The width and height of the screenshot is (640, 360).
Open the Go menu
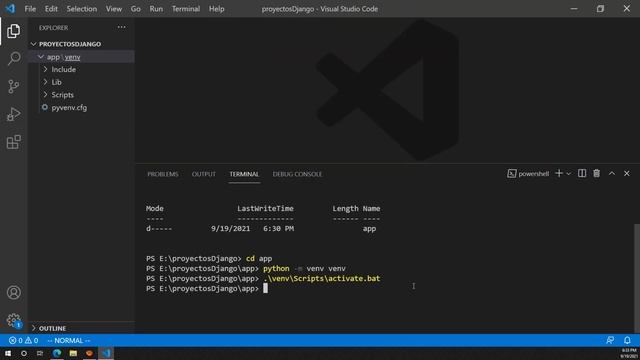point(136,9)
